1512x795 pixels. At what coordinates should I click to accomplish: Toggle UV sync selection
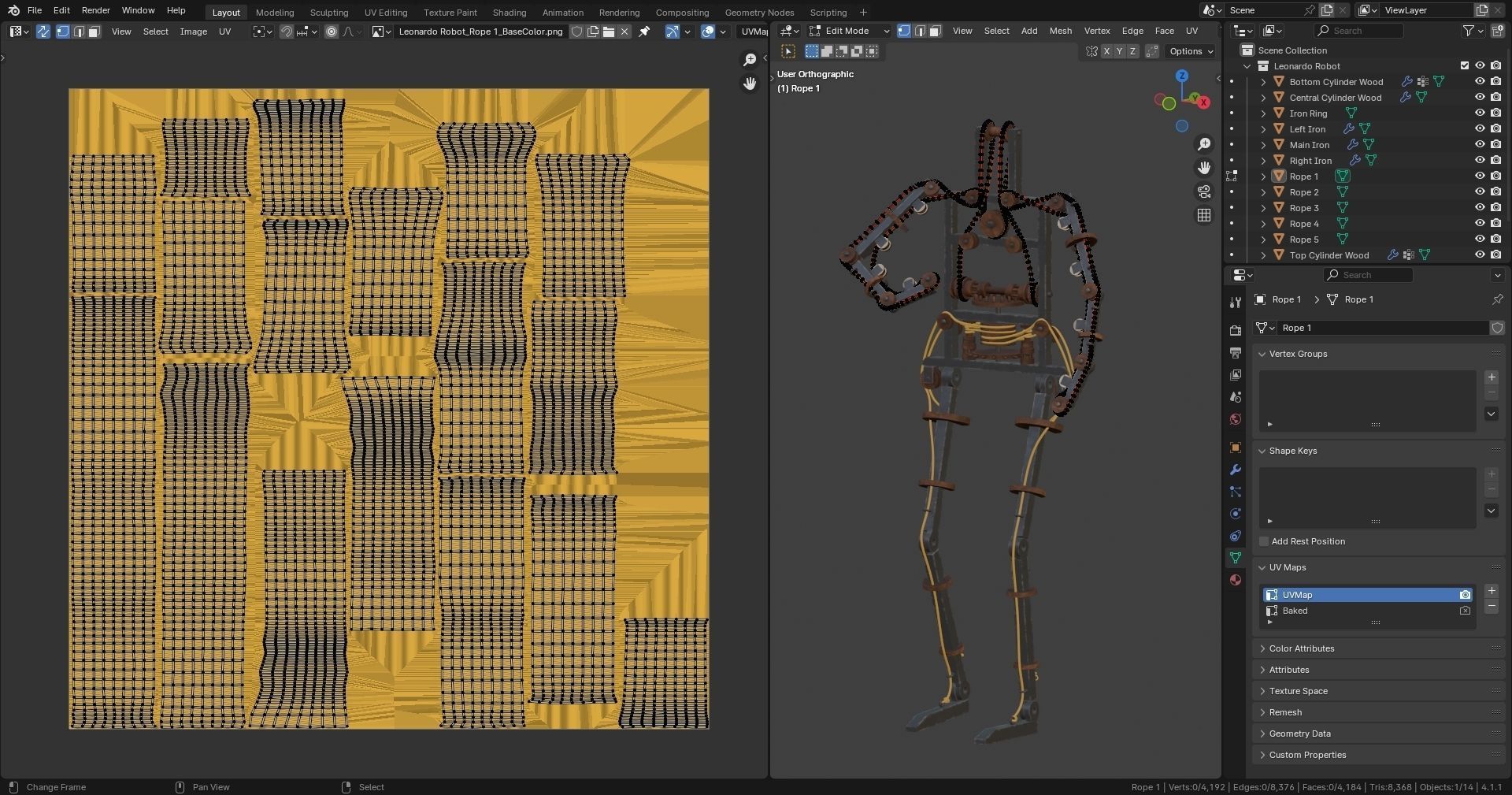[43, 32]
